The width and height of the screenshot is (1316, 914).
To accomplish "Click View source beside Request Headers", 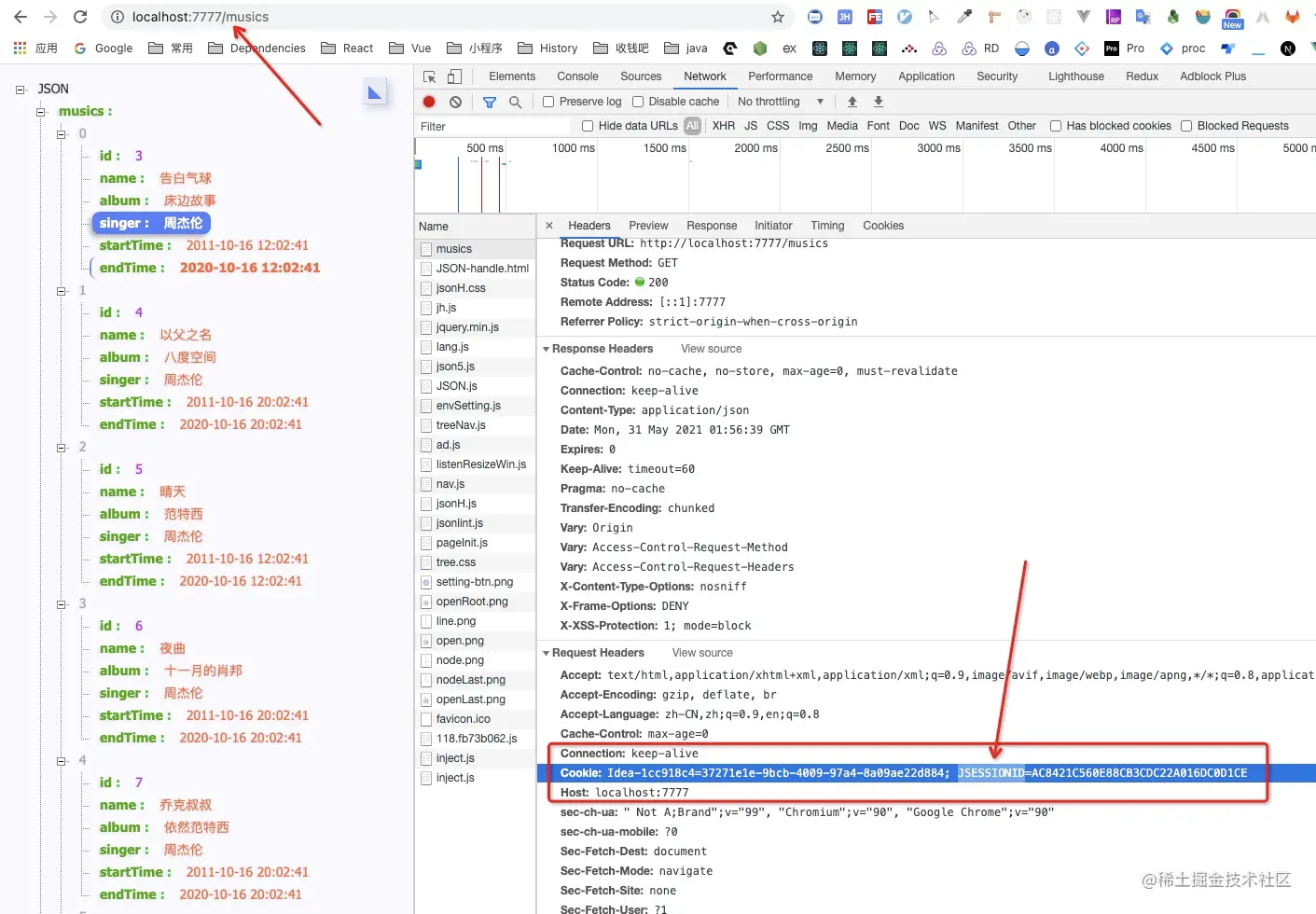I will coord(702,653).
